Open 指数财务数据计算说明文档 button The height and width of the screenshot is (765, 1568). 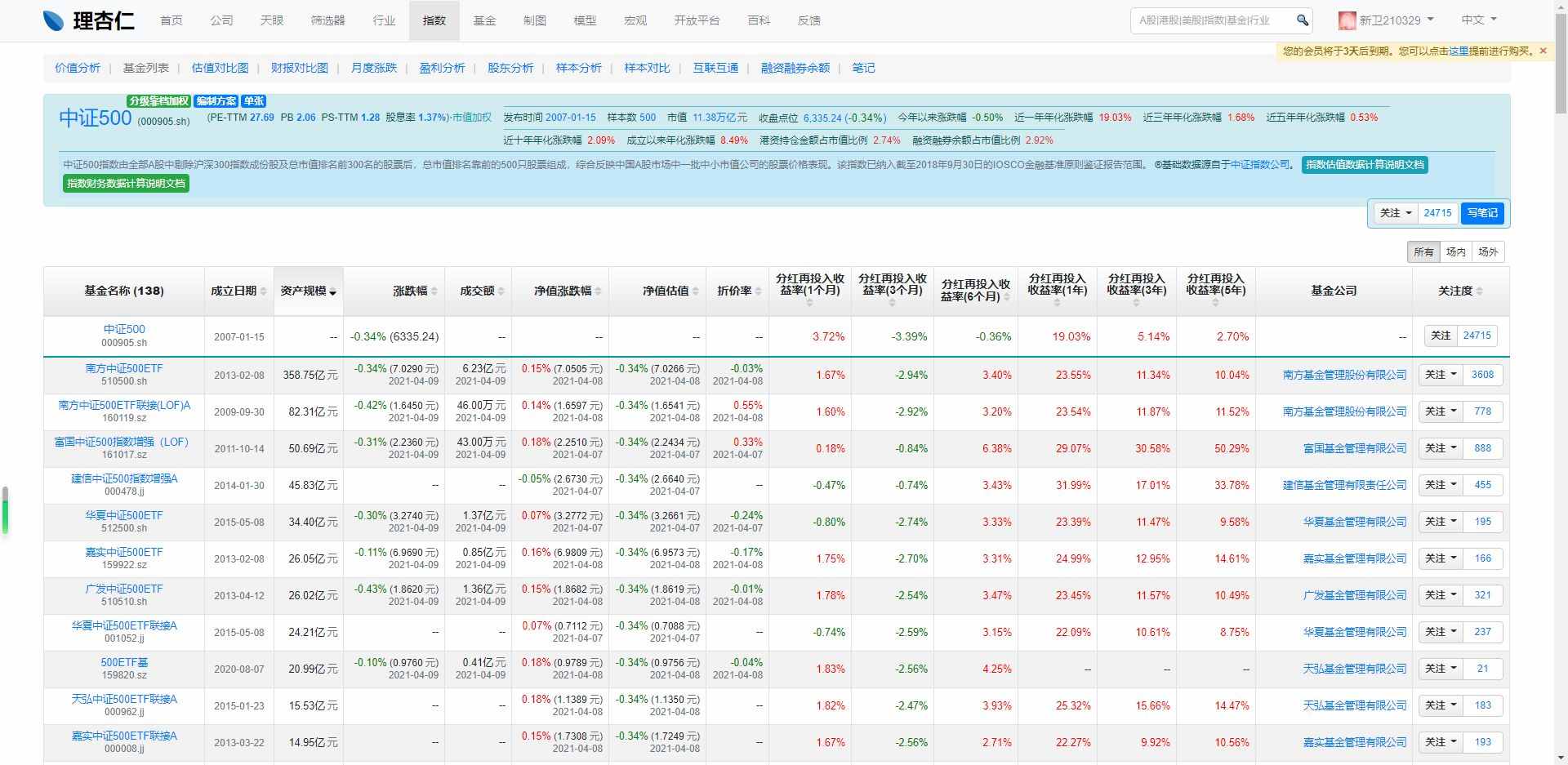coord(126,184)
